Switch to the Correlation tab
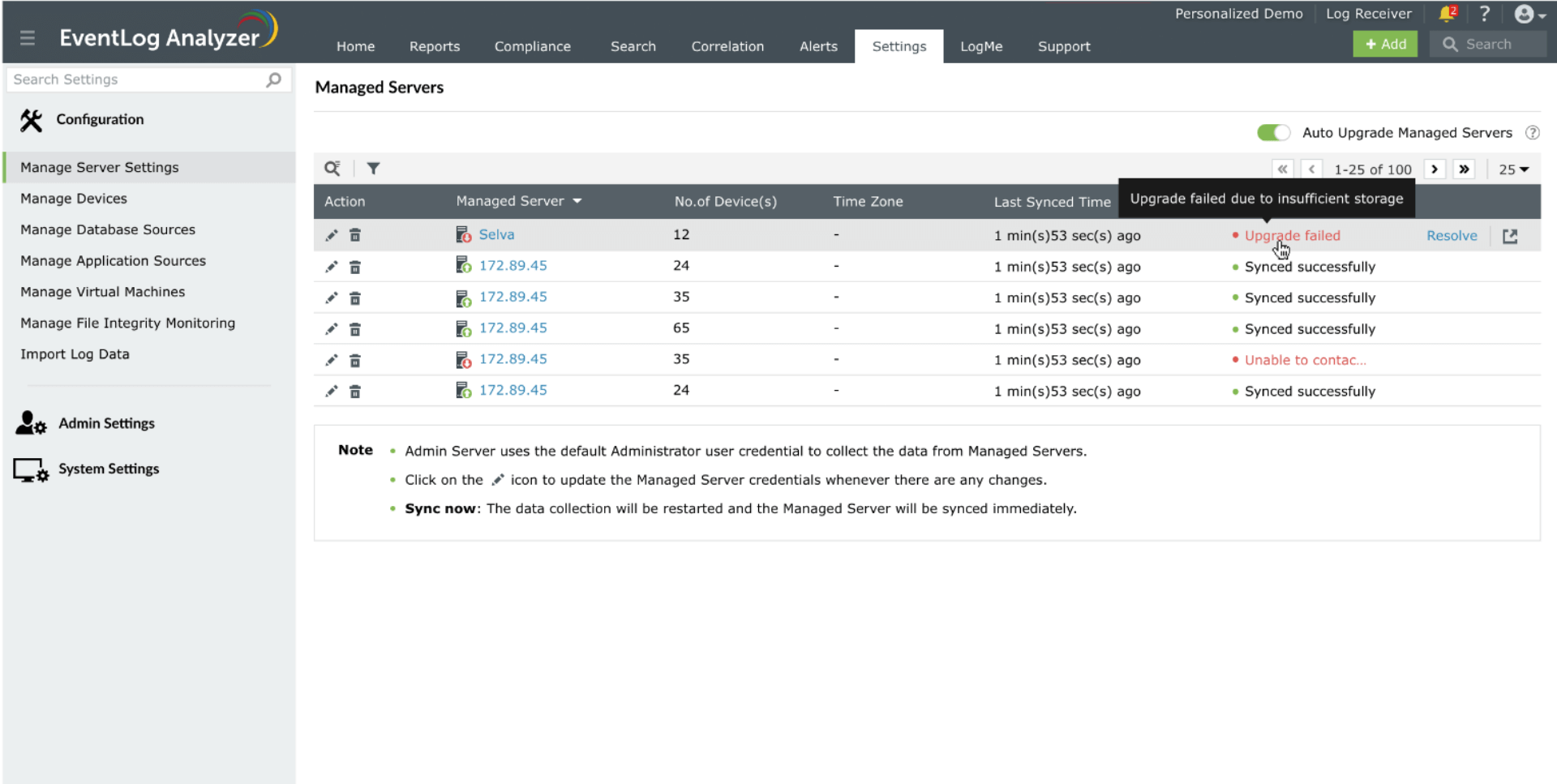The image size is (1557, 784). point(727,46)
